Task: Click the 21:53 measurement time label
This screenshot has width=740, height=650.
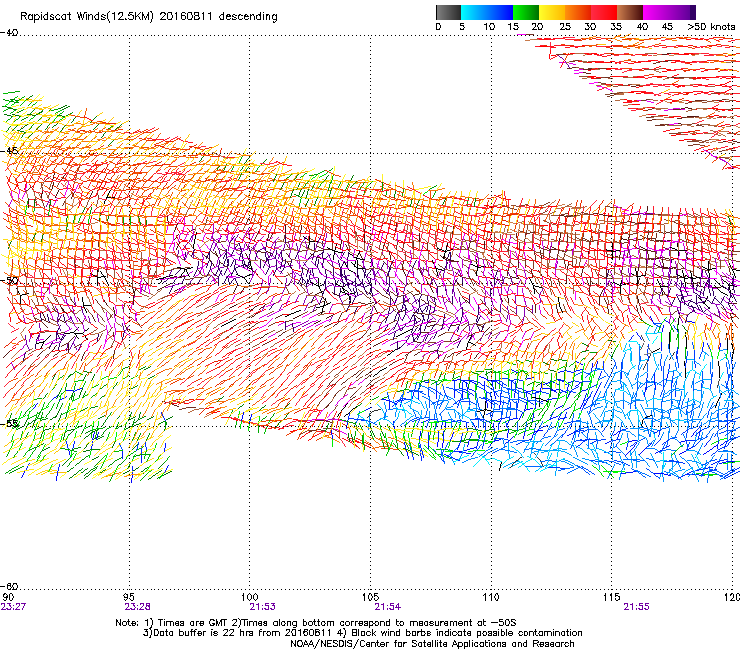Action: pos(262,607)
